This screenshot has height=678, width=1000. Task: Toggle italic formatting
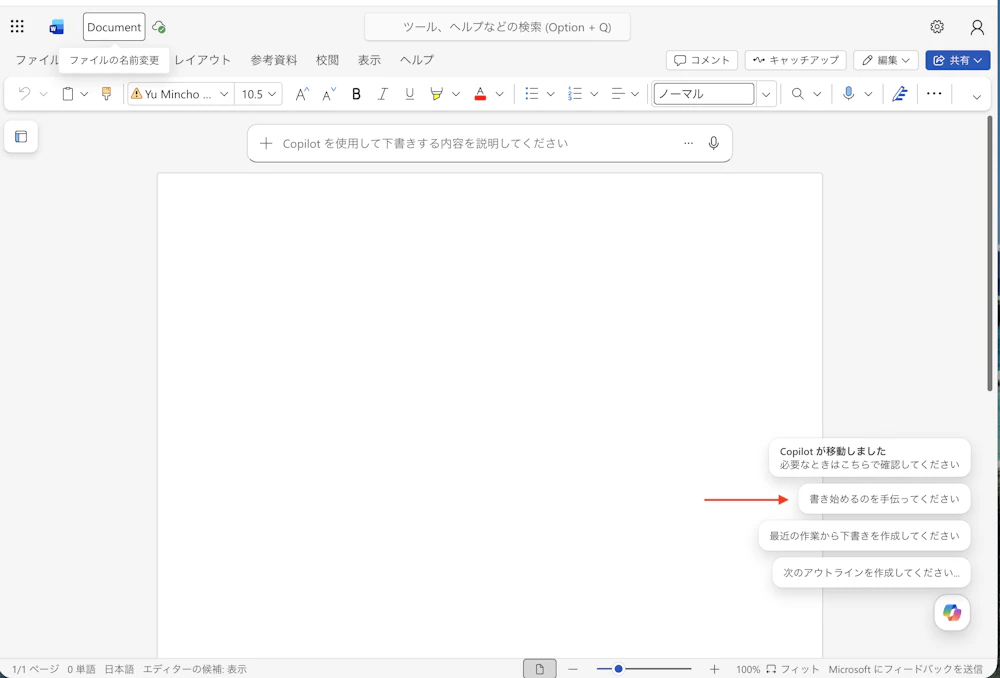click(x=383, y=94)
